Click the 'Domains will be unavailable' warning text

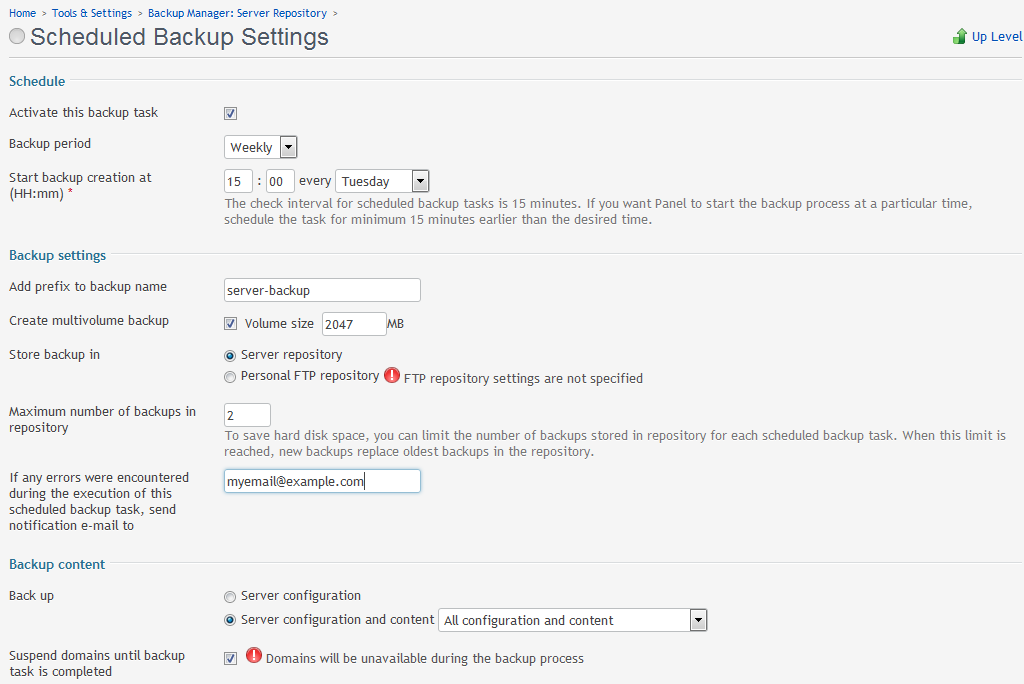pyautogui.click(x=424, y=659)
